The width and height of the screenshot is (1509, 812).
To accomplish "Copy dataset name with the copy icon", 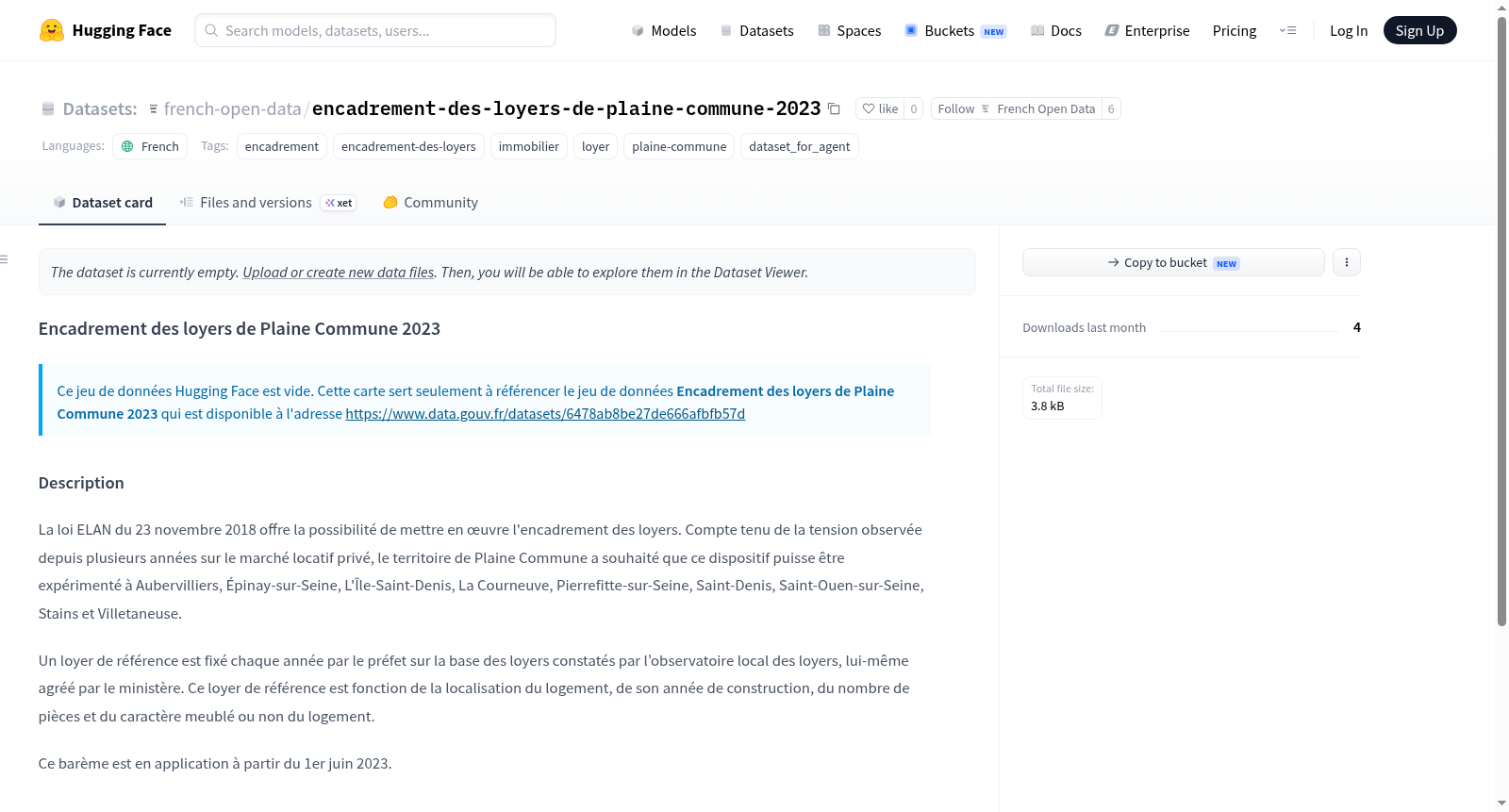I will [x=834, y=108].
